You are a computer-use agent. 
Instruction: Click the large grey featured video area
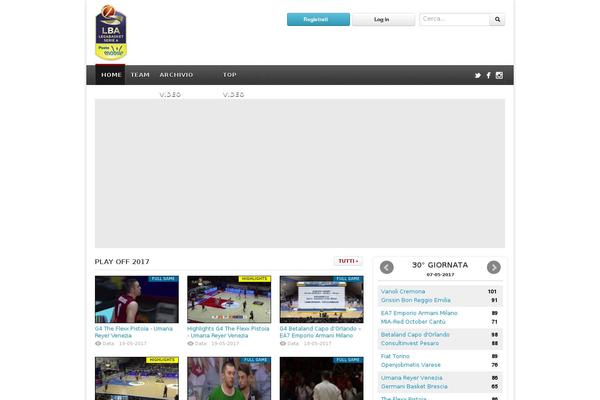point(300,173)
